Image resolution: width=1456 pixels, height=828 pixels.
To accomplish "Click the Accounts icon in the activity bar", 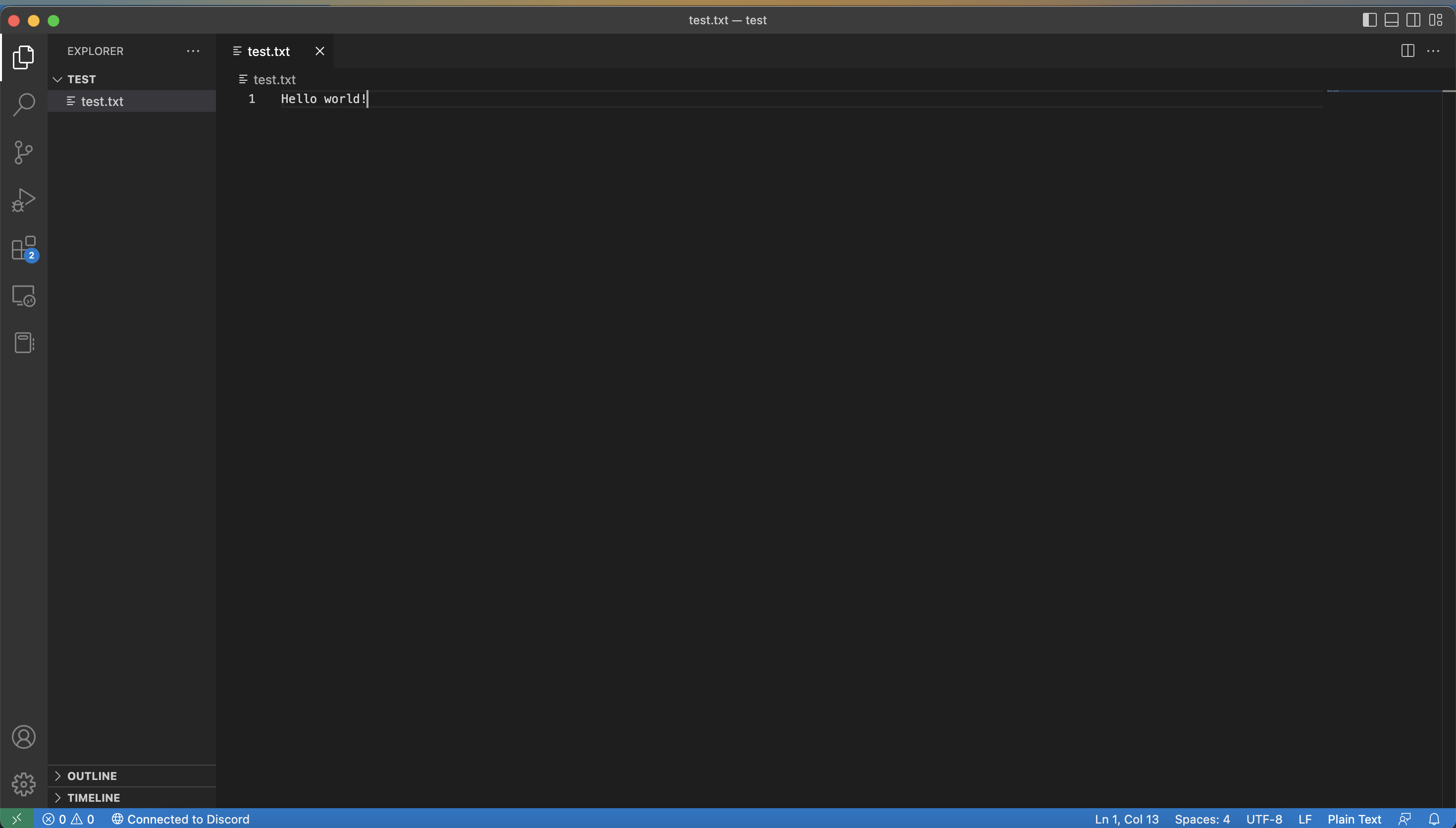I will pos(23,737).
